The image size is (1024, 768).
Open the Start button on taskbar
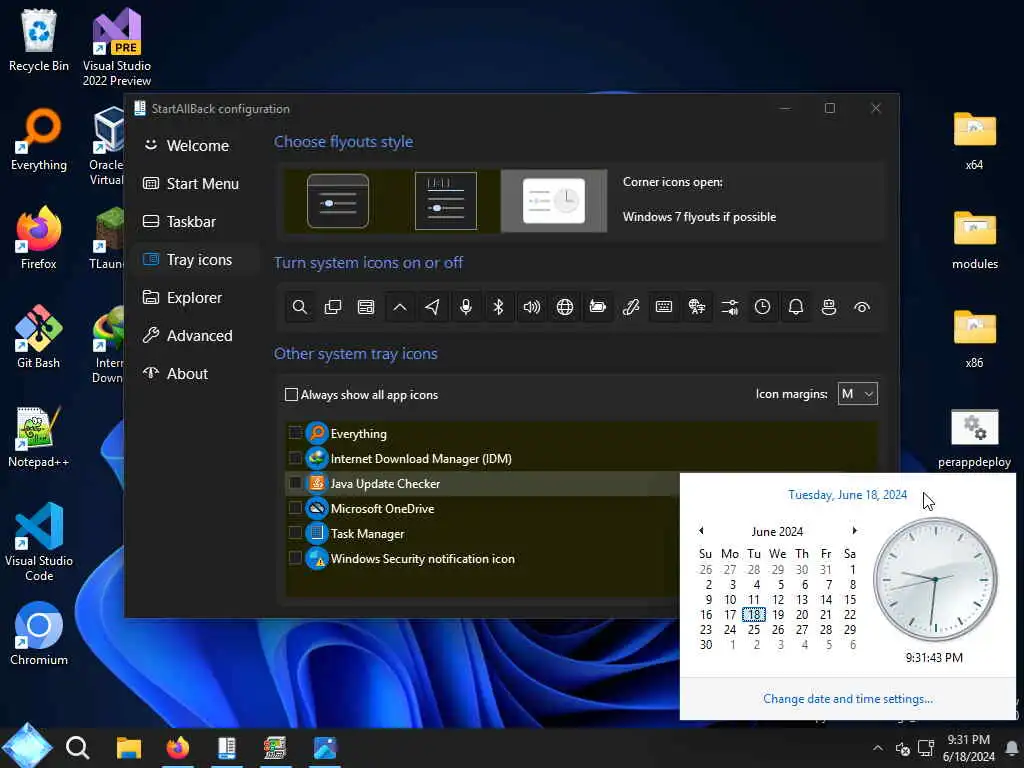click(x=26, y=747)
